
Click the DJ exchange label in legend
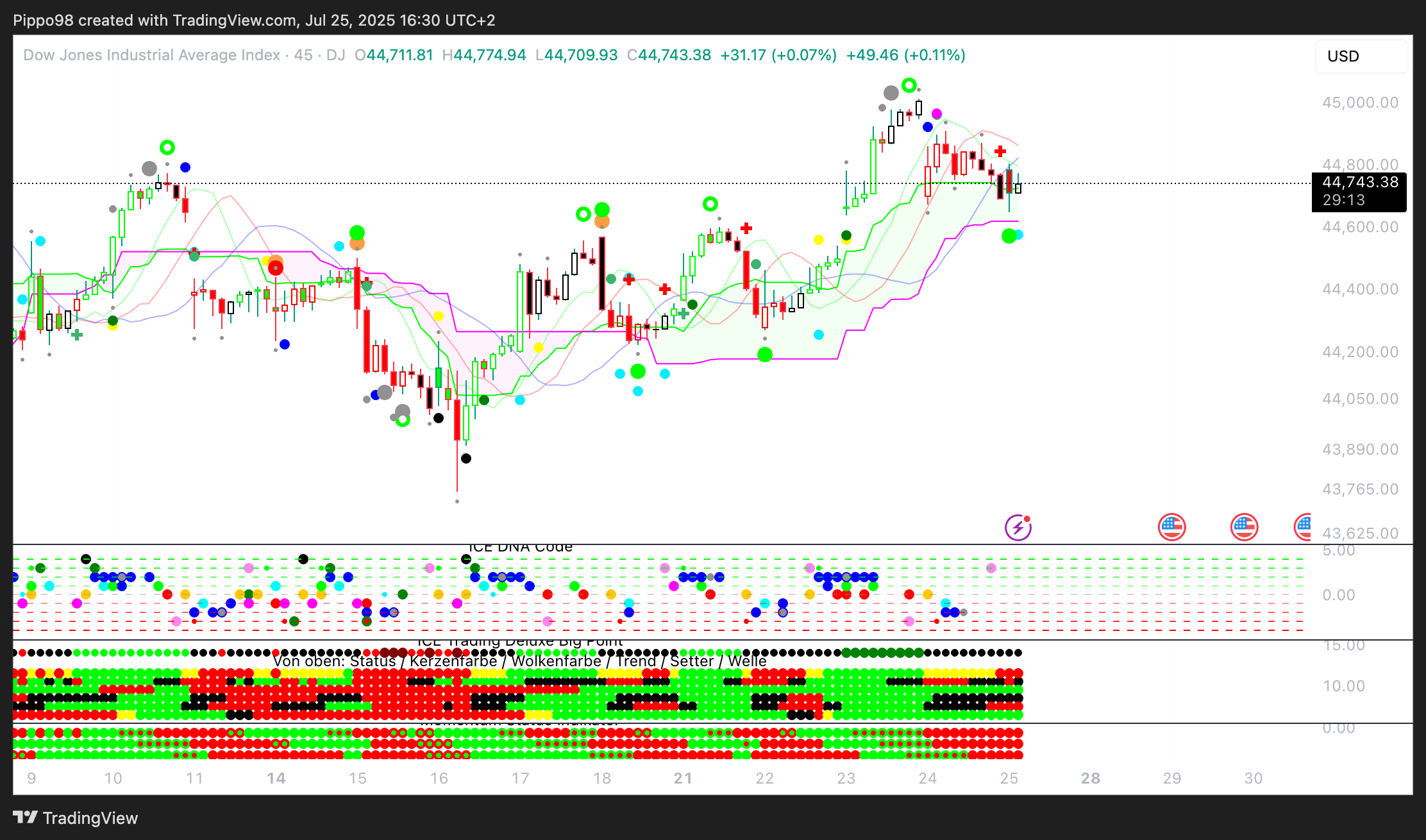click(335, 55)
